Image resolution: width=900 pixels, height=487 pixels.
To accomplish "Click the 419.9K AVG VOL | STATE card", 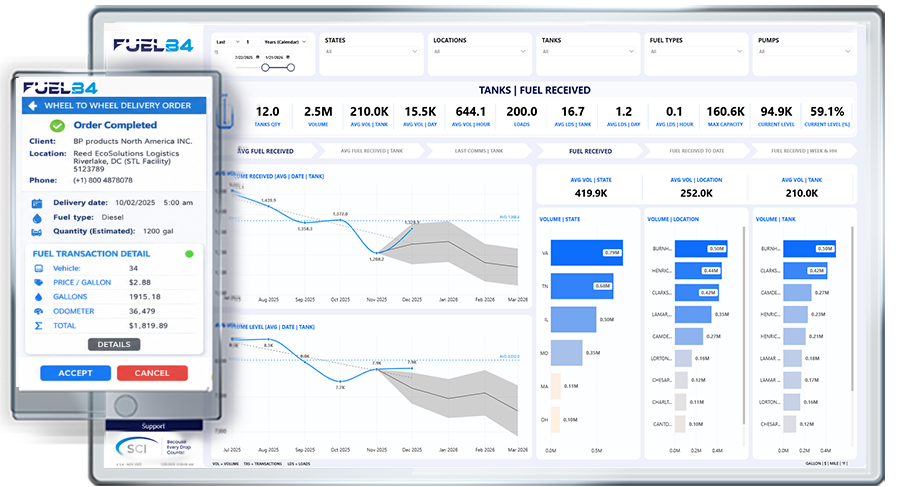I will pyautogui.click(x=591, y=188).
